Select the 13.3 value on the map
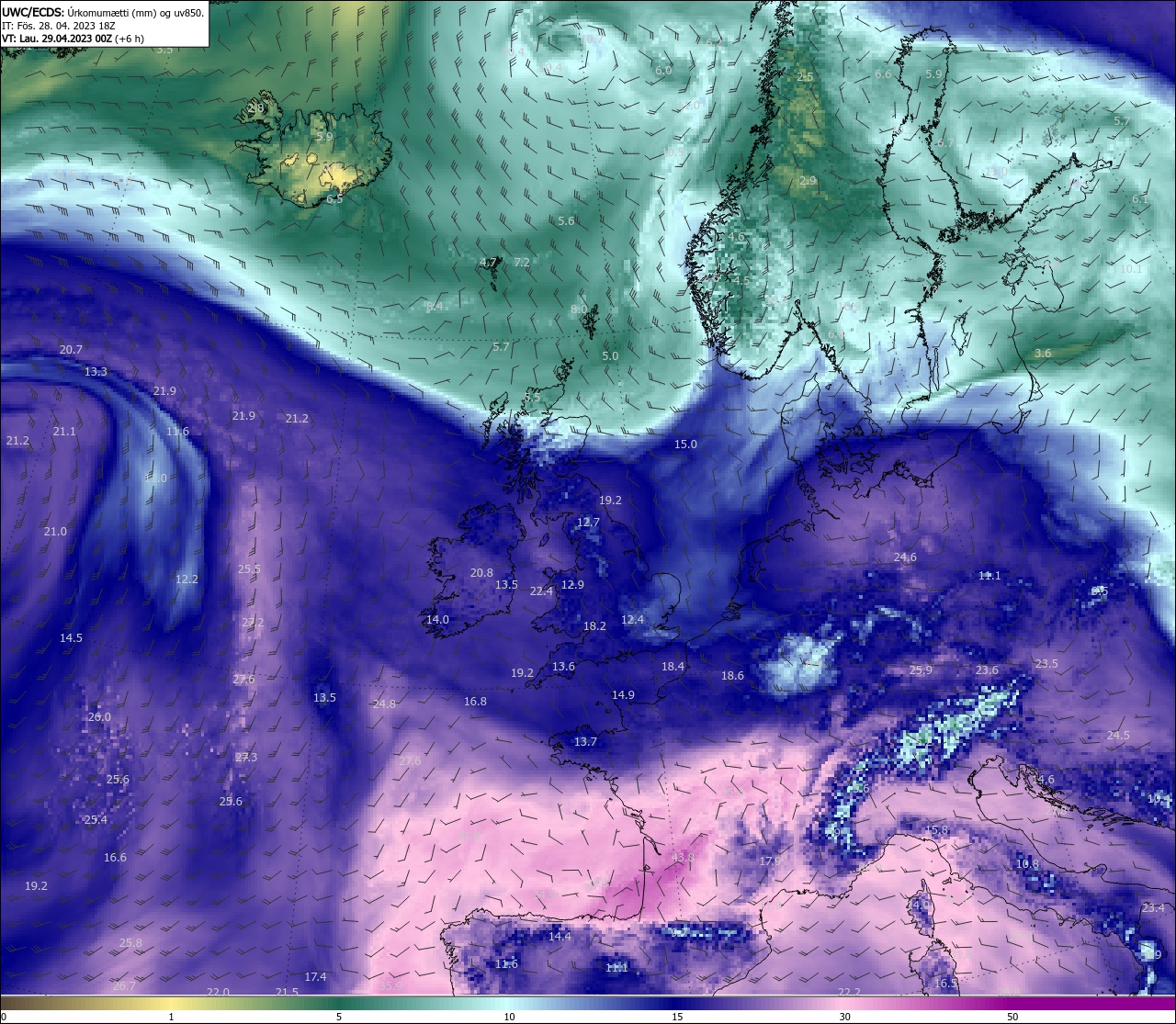 pos(96,371)
